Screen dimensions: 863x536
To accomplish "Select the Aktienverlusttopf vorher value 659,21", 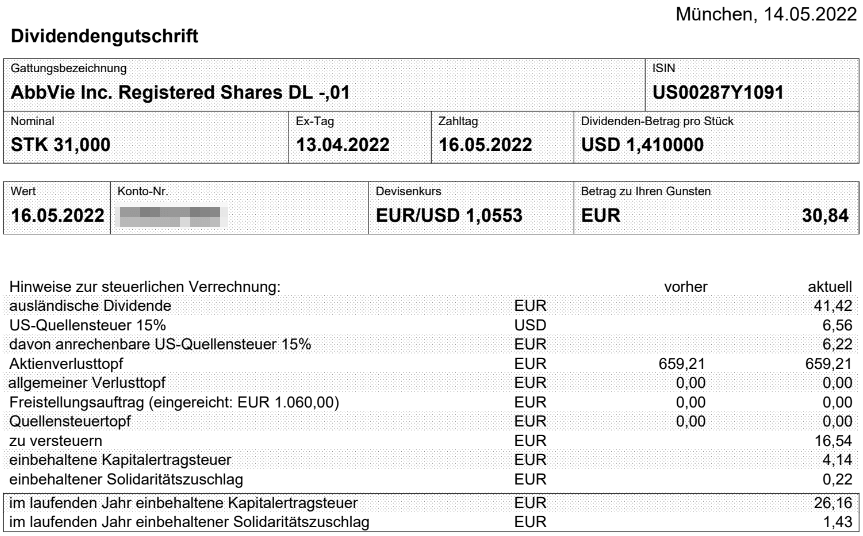I will click(x=681, y=363).
